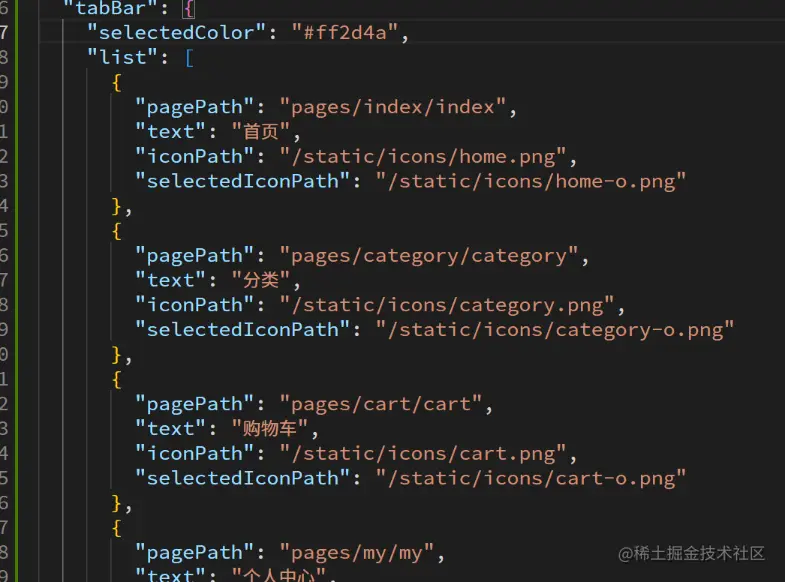785x582 pixels.
Task: Click the opening brace before the cart entry
Action: point(117,379)
